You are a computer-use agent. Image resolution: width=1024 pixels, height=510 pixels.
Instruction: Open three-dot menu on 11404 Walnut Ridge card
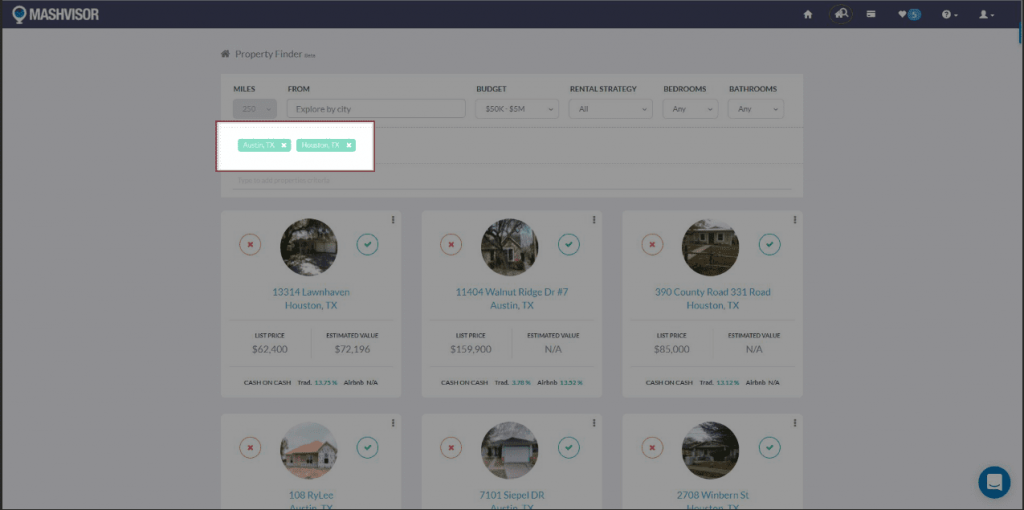tap(594, 220)
